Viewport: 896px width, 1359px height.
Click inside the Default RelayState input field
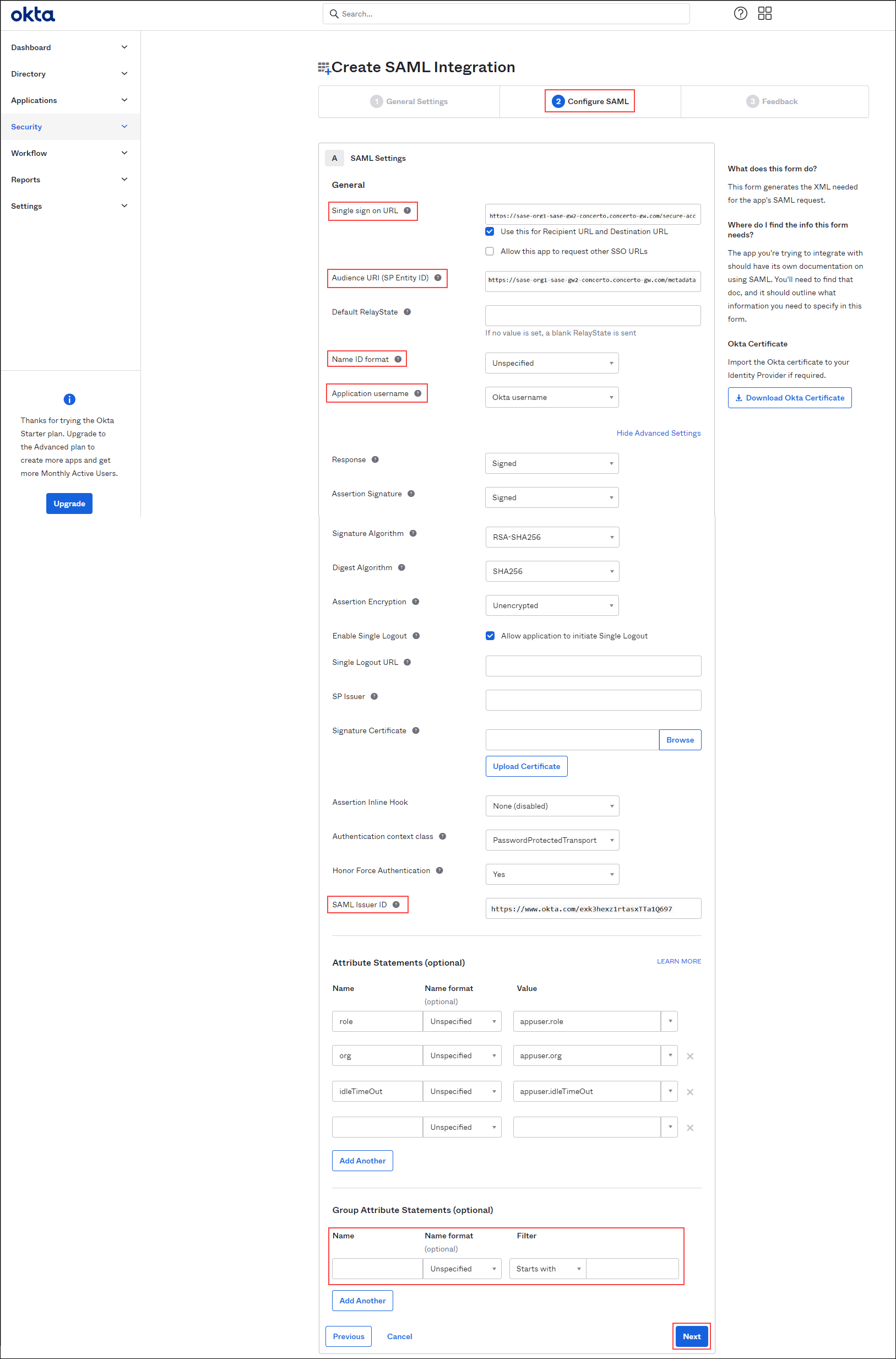[x=593, y=316]
